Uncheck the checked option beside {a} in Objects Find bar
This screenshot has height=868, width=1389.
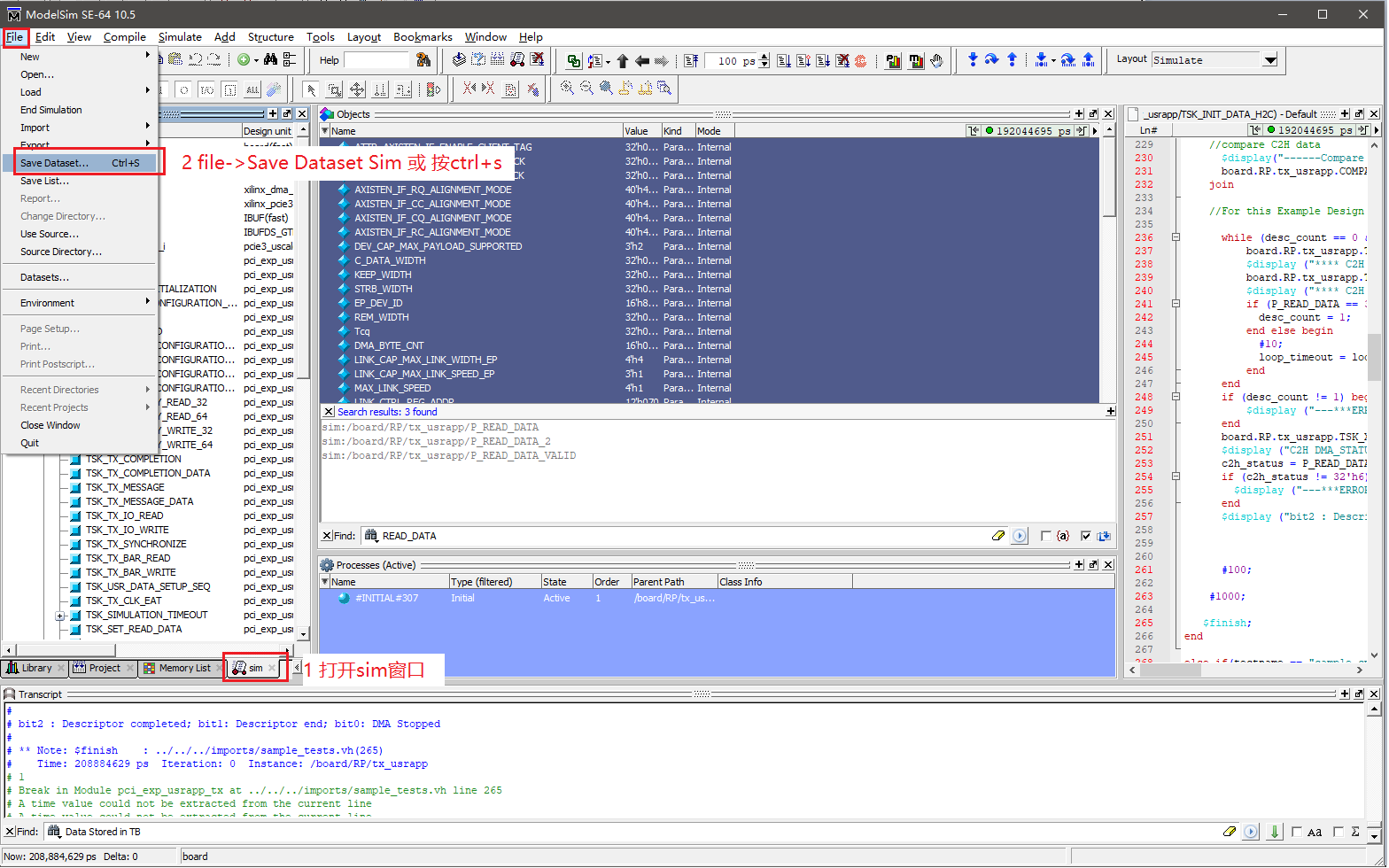pyautogui.click(x=1086, y=536)
